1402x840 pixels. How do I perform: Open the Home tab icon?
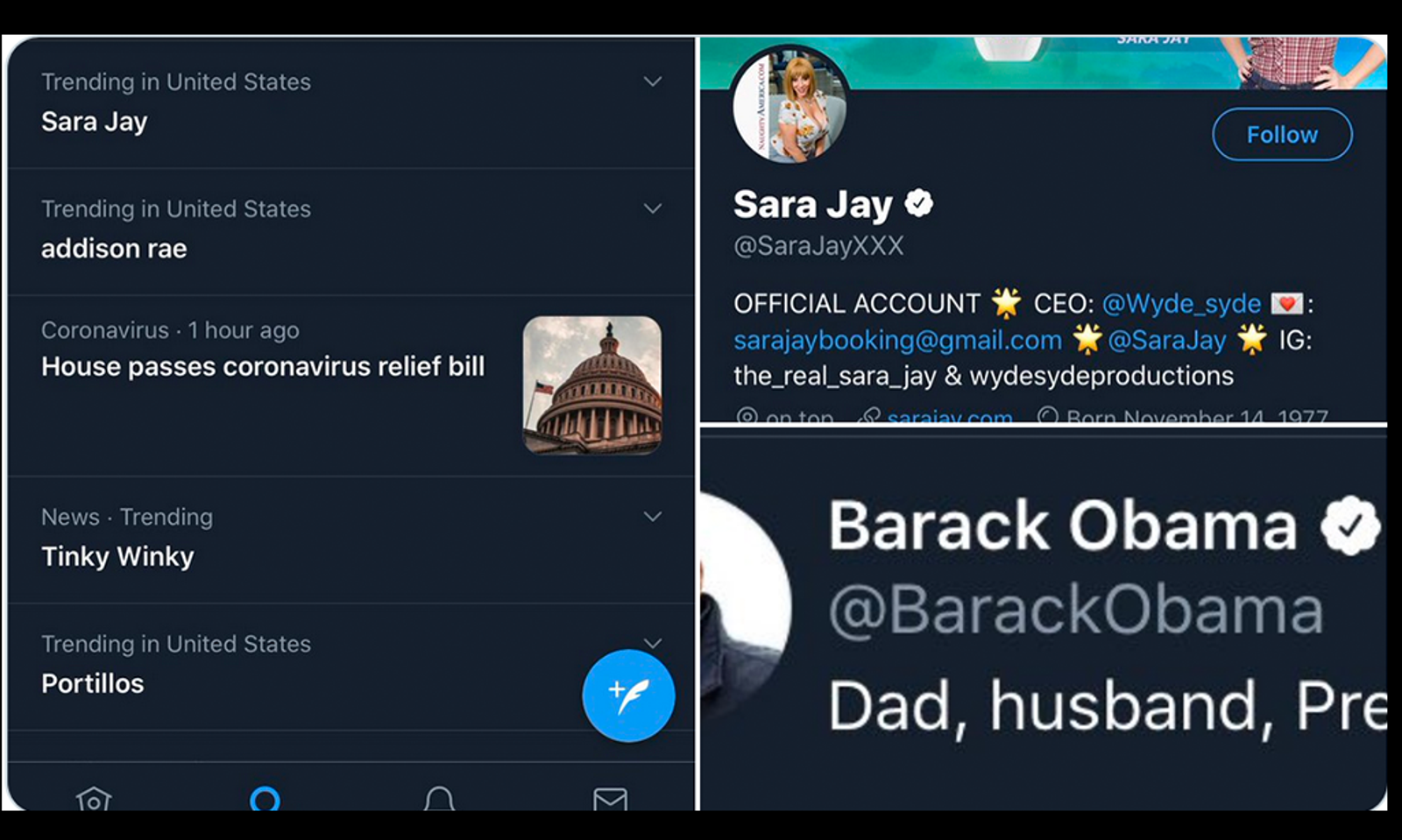(94, 799)
